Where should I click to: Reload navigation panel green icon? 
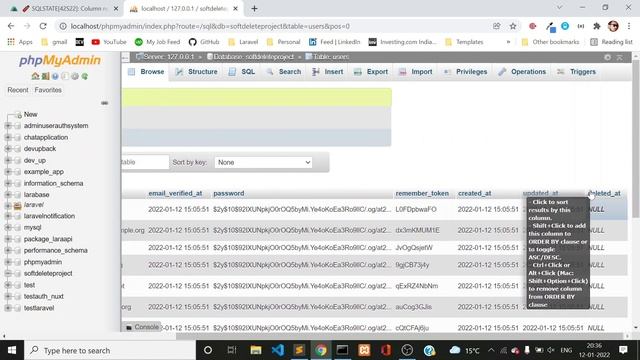point(84,76)
